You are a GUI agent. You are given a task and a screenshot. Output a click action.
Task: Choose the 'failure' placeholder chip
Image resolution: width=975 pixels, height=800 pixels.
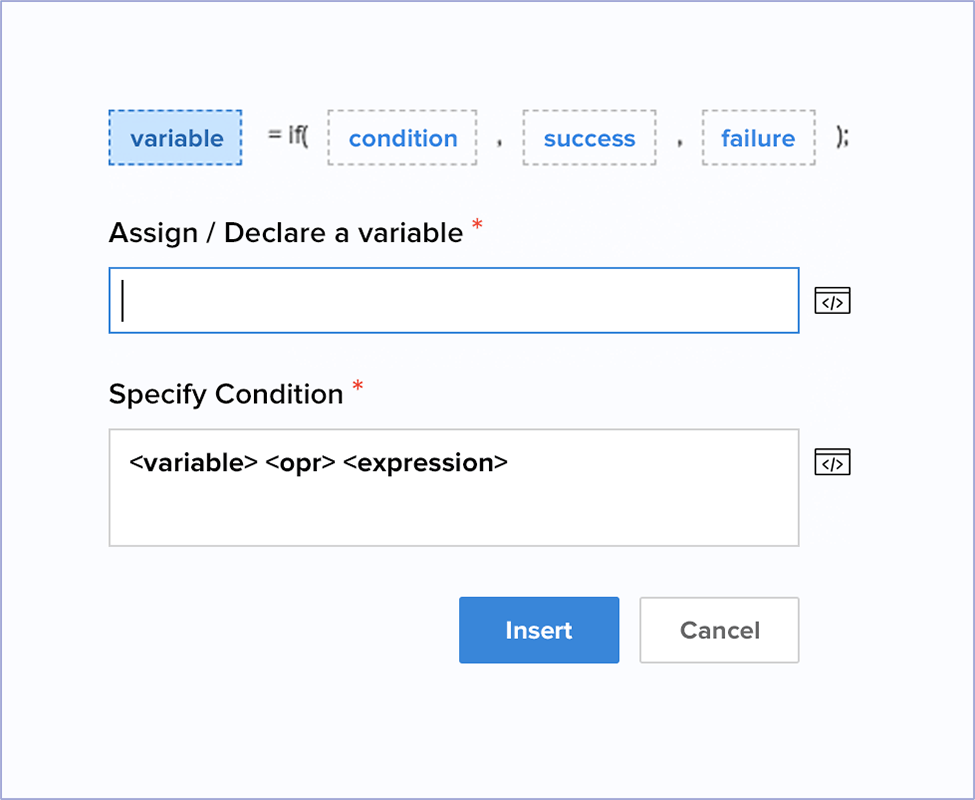pos(758,138)
